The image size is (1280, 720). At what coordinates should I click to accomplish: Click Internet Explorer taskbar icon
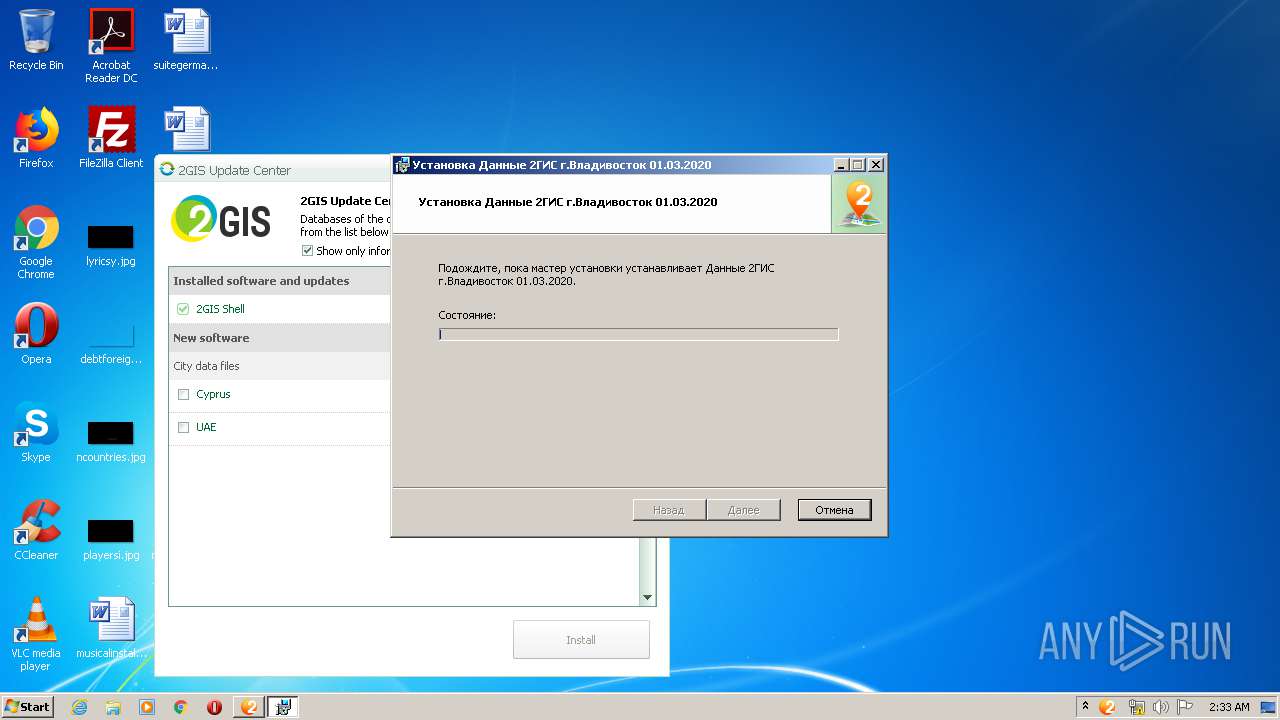[79, 707]
